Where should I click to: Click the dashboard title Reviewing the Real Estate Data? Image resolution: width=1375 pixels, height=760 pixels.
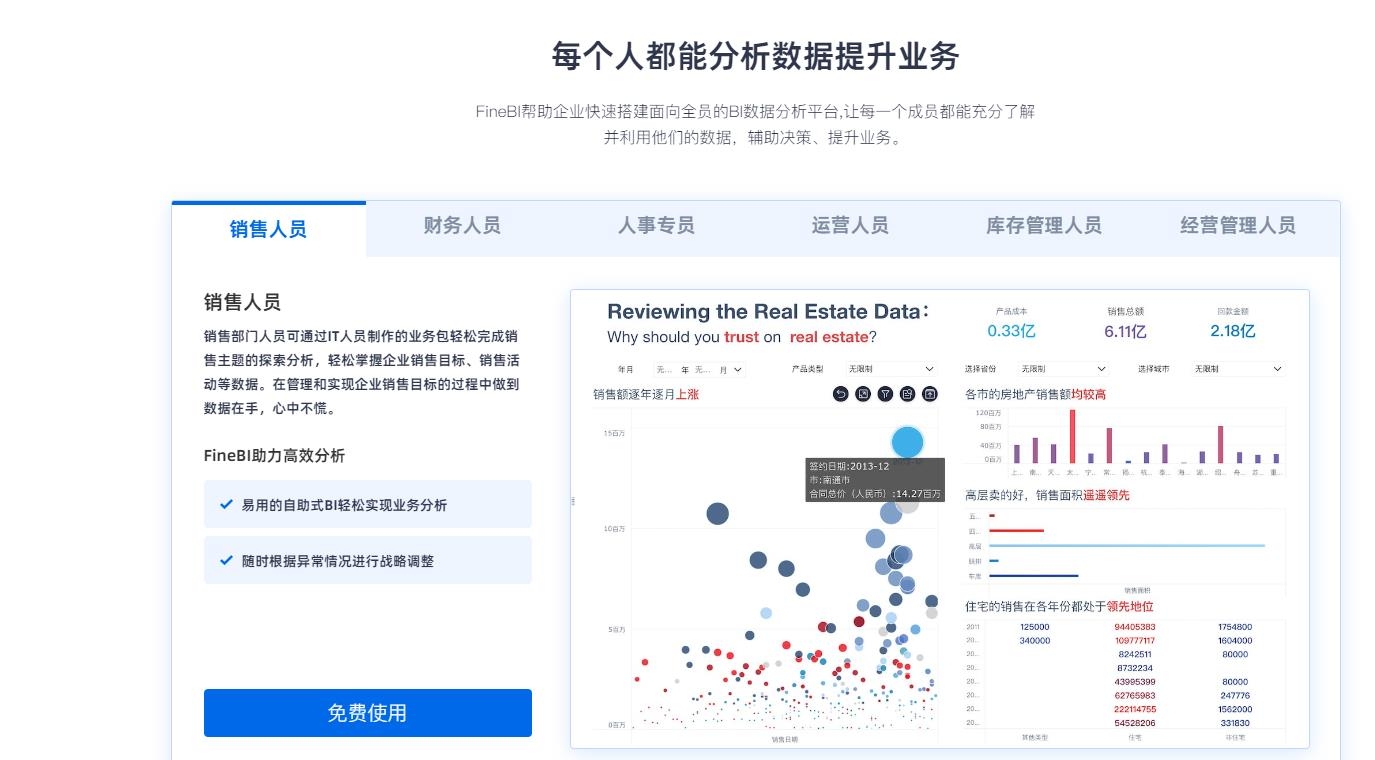coord(768,312)
